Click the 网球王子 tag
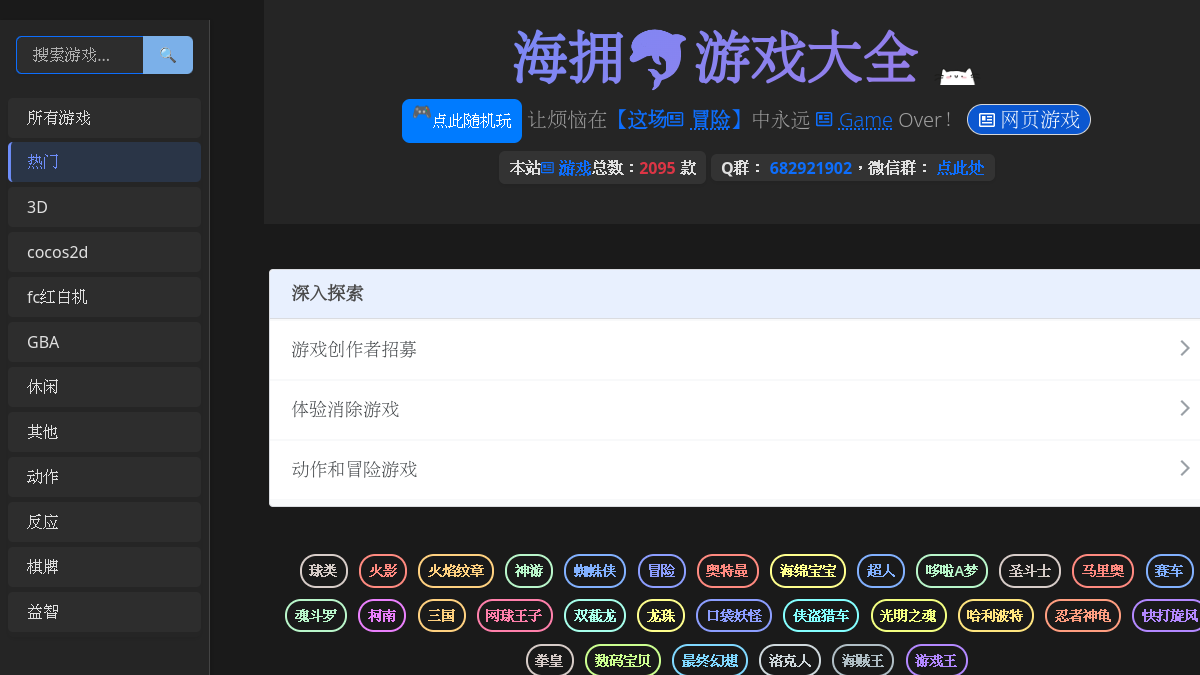1200x675 pixels. tap(514, 615)
